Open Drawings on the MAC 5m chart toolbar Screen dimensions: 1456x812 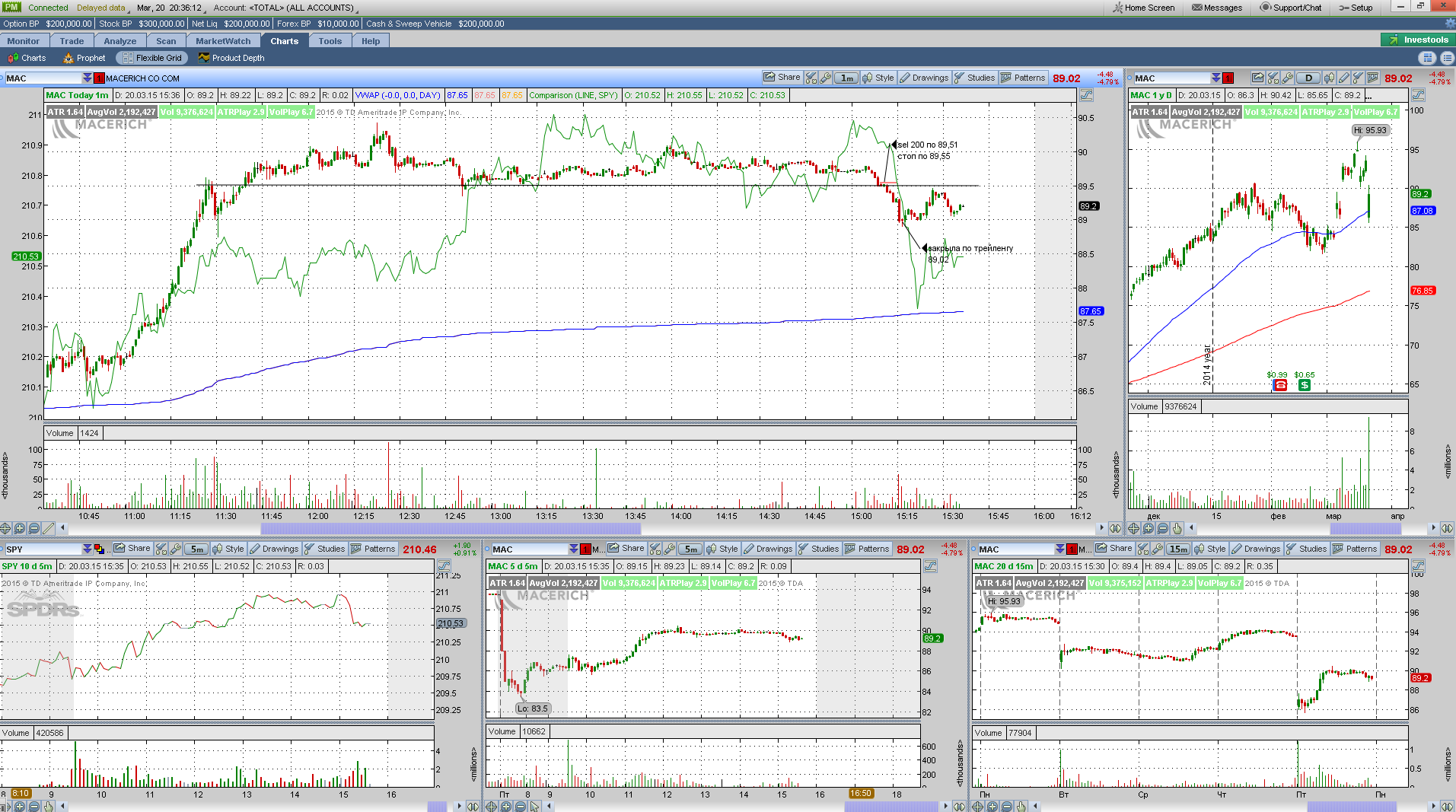[x=768, y=549]
